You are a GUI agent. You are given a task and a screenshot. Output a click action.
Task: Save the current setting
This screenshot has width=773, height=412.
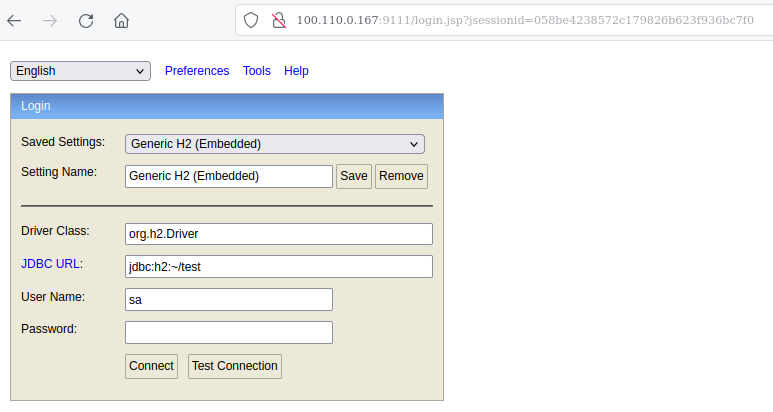pyautogui.click(x=353, y=176)
